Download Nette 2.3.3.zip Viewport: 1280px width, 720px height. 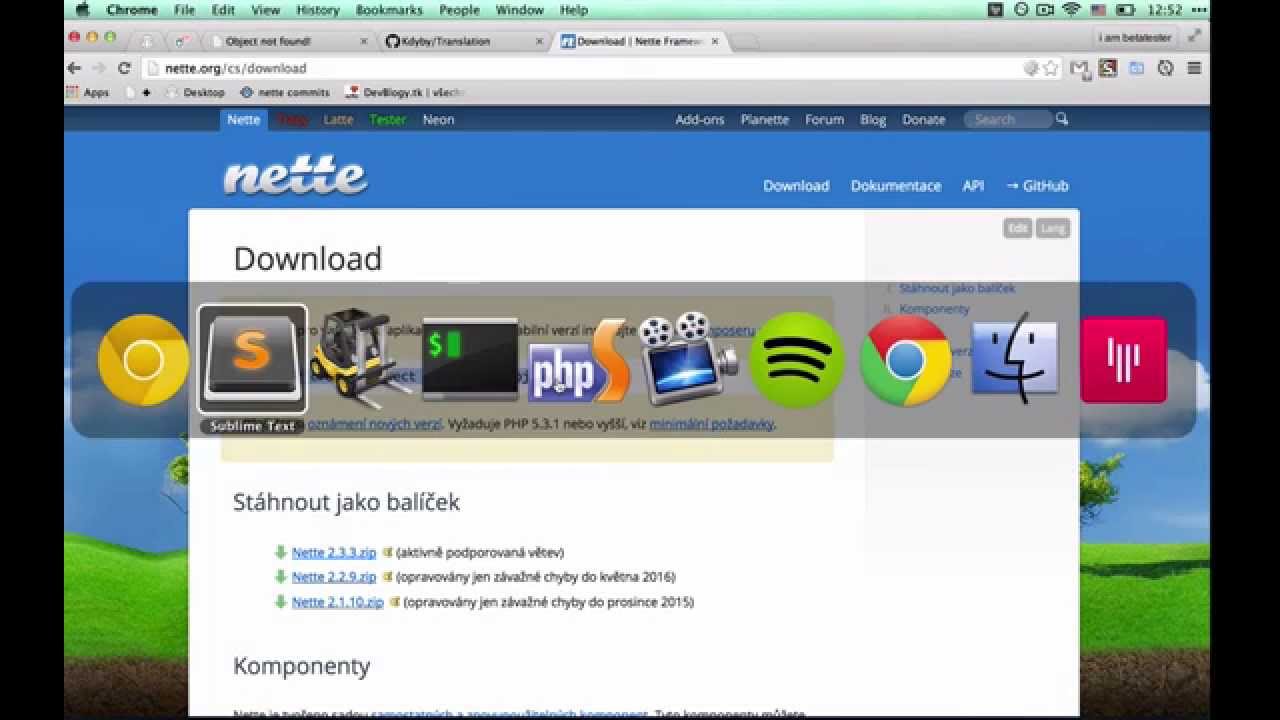pyautogui.click(x=334, y=552)
